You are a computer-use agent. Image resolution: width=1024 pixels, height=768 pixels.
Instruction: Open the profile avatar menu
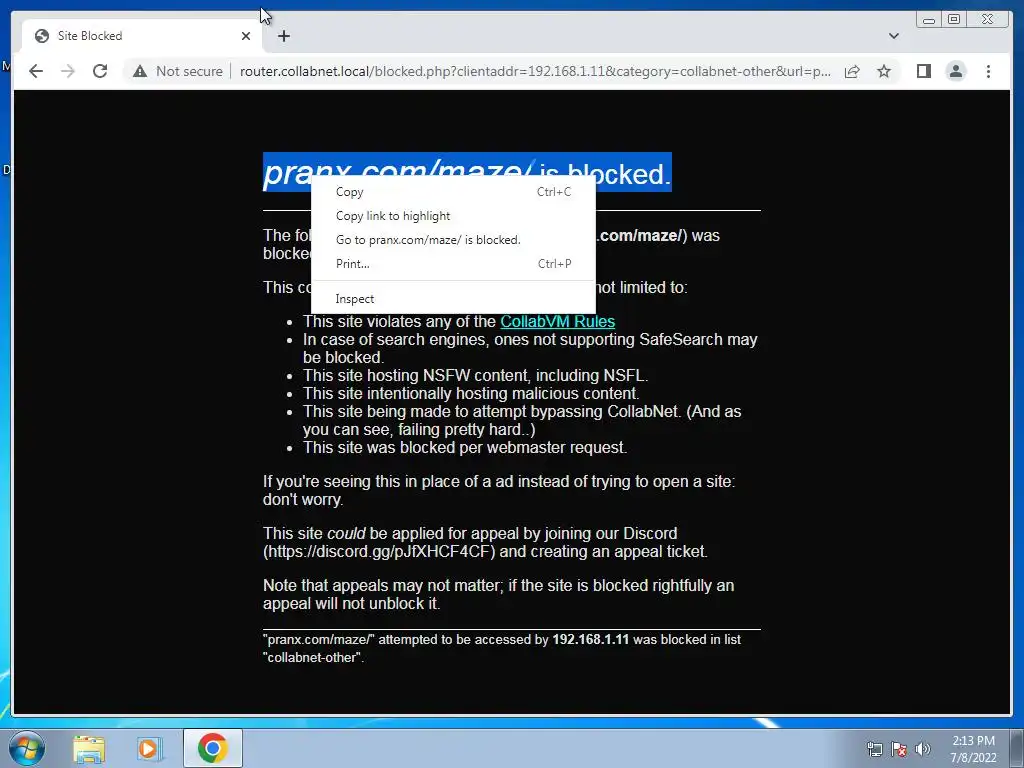955,71
